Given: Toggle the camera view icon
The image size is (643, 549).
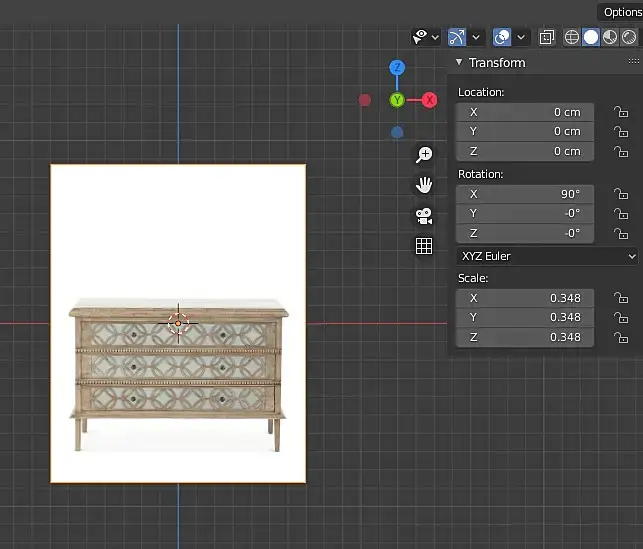Looking at the screenshot, I should click(x=424, y=215).
